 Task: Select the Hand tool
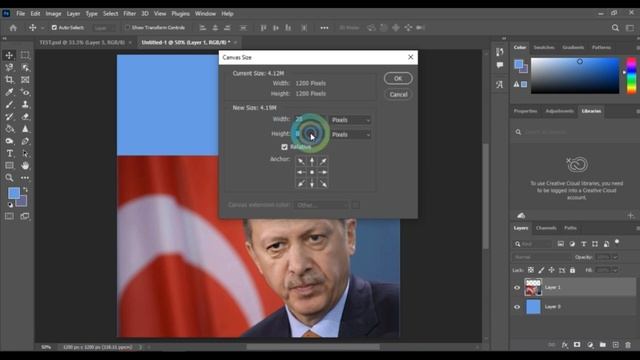click(x=25, y=166)
